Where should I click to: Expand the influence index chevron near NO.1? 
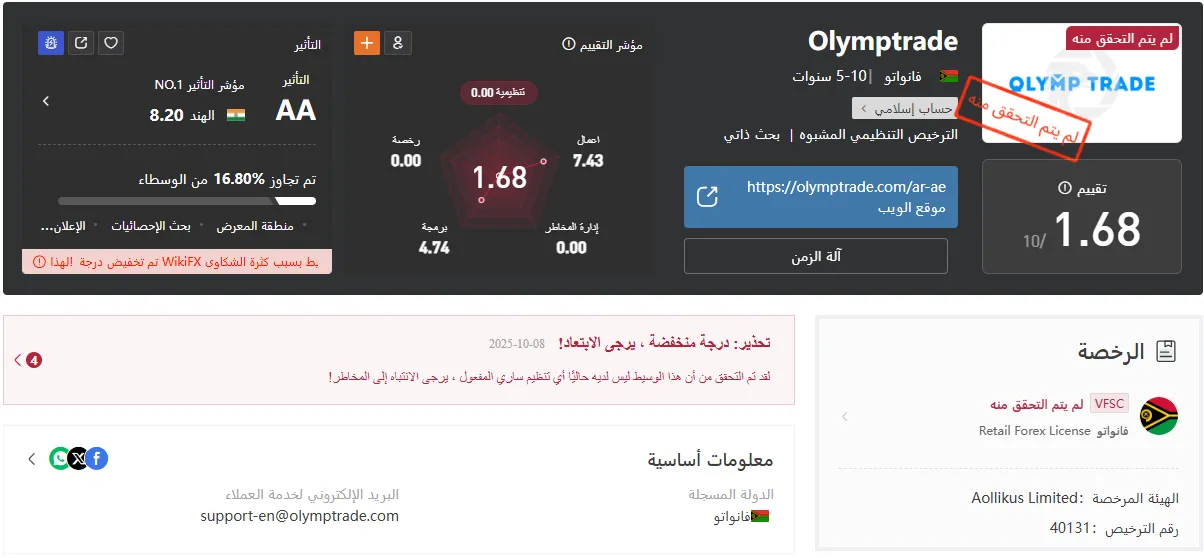pos(46,101)
